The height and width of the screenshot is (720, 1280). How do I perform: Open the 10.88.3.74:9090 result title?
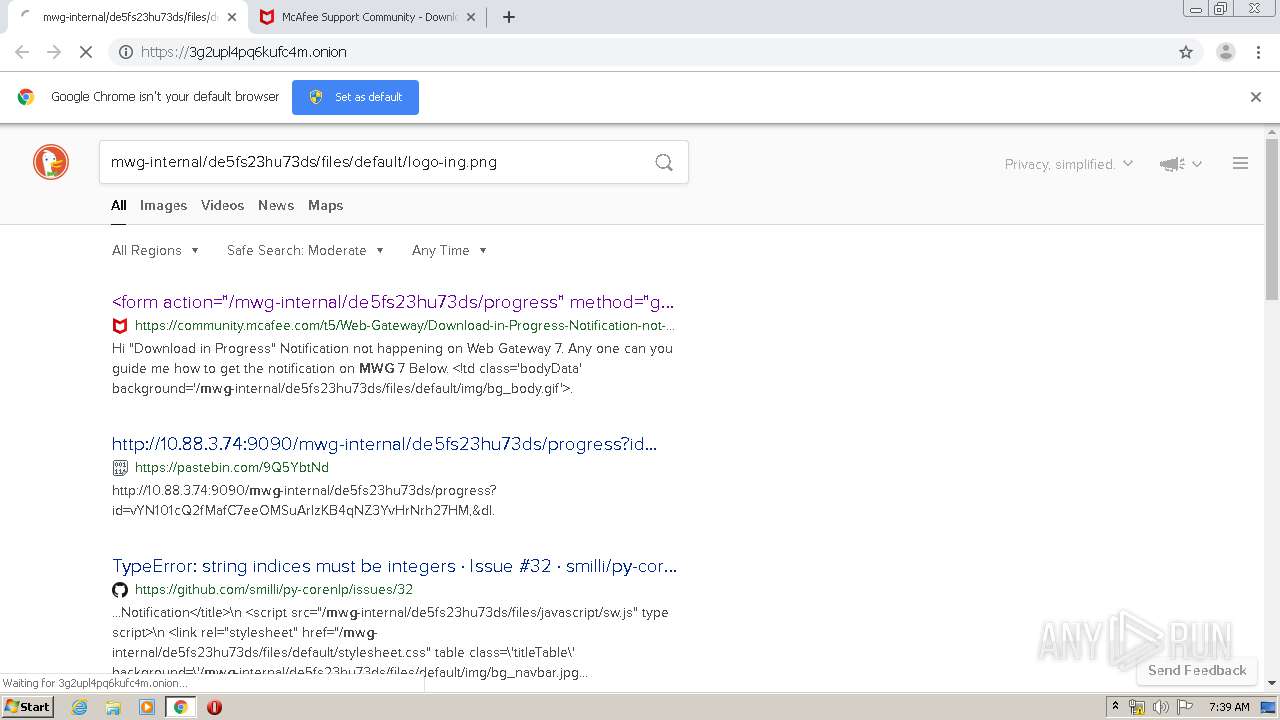(x=384, y=444)
